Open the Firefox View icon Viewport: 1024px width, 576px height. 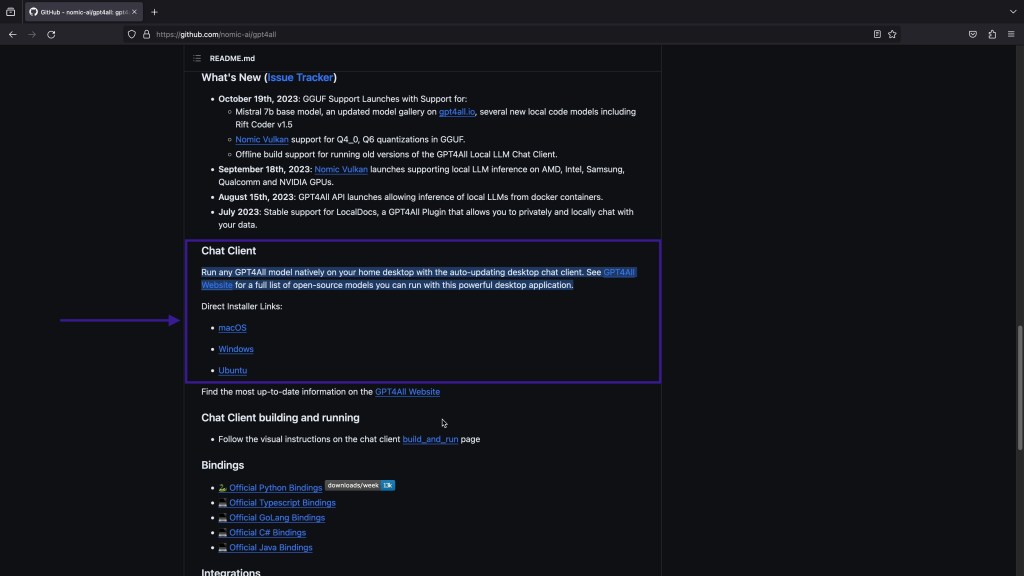(x=11, y=12)
